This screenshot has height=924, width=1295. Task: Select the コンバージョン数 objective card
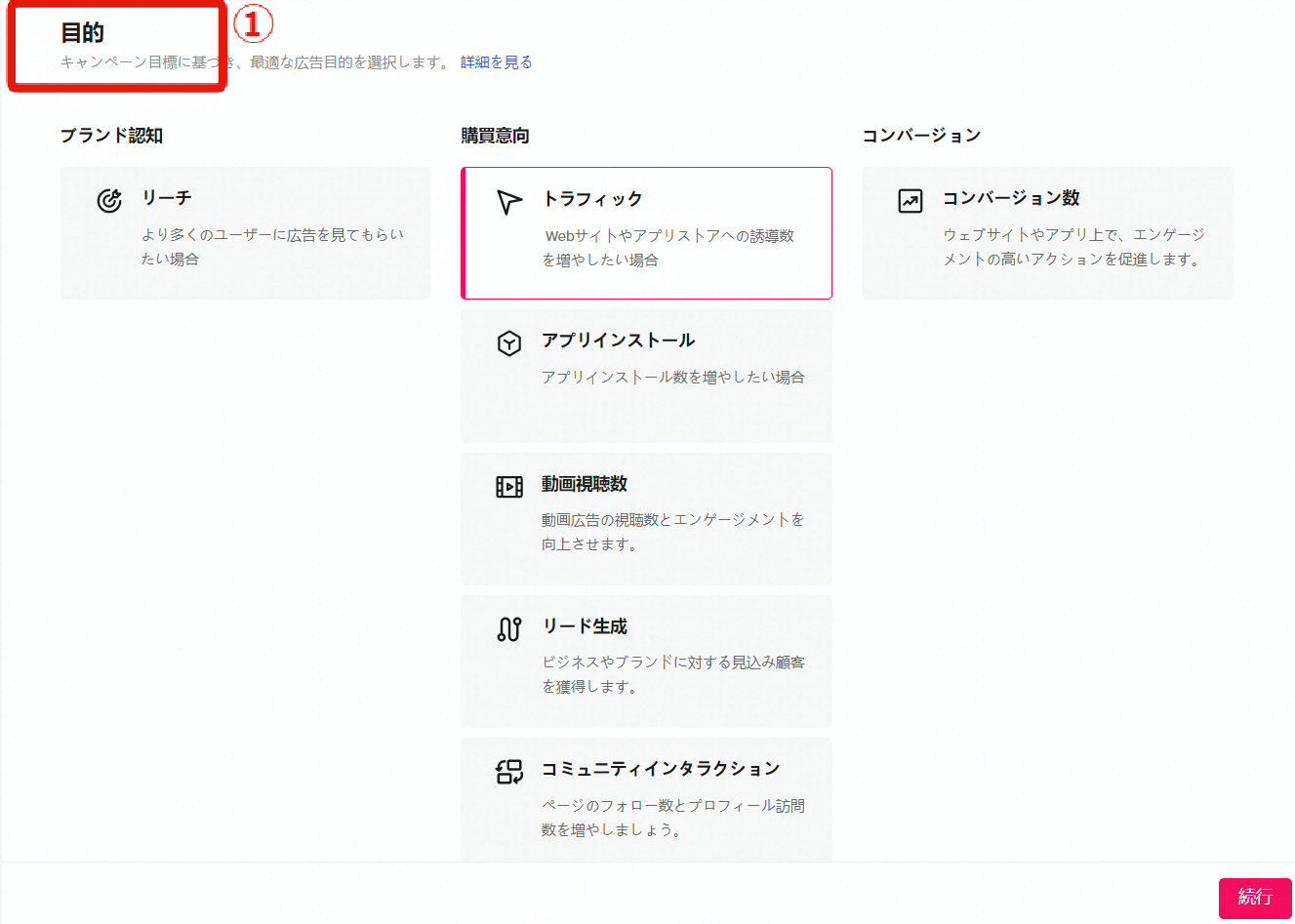[x=1047, y=233]
